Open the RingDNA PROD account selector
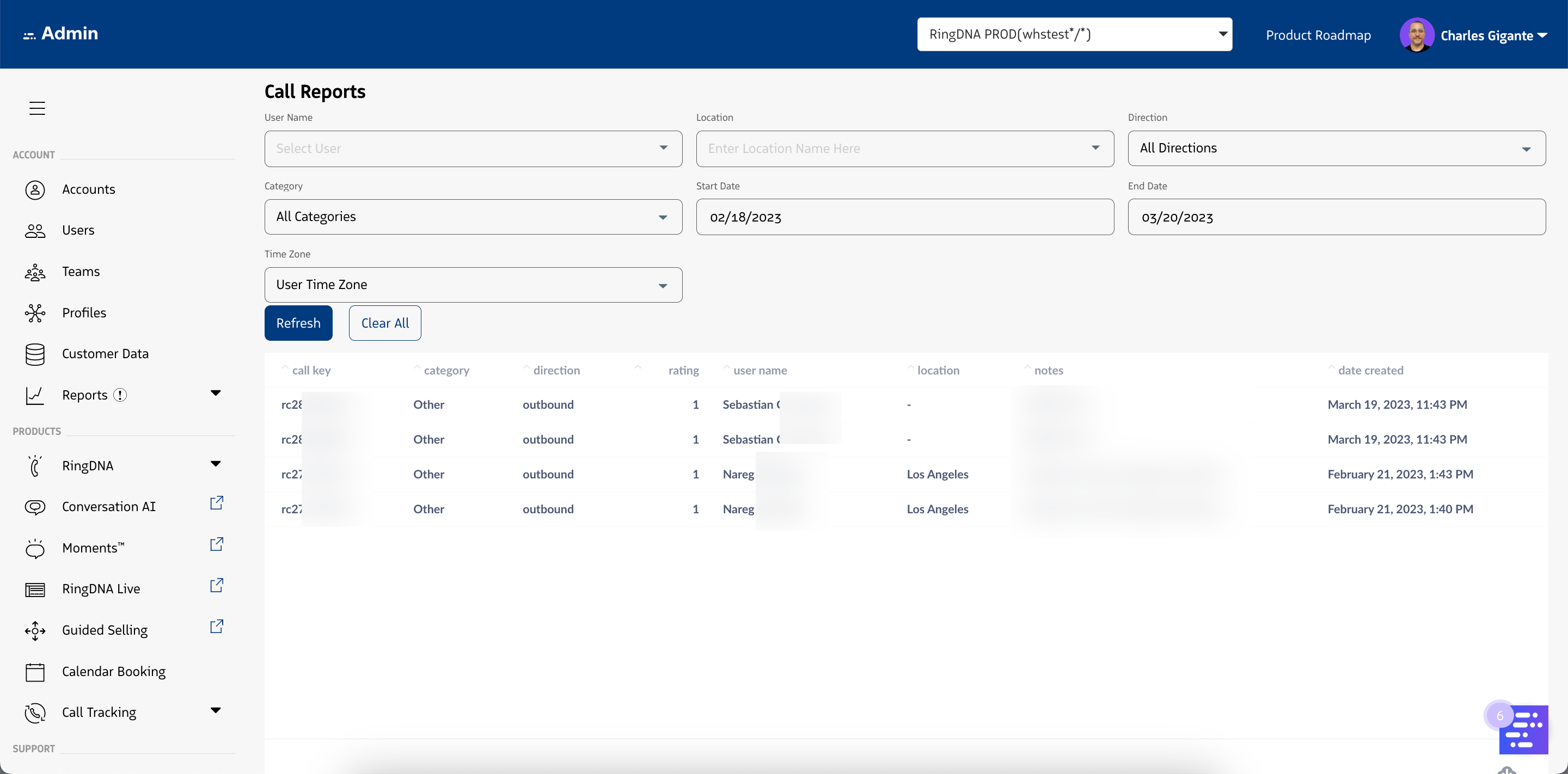1568x774 pixels. coord(1074,35)
